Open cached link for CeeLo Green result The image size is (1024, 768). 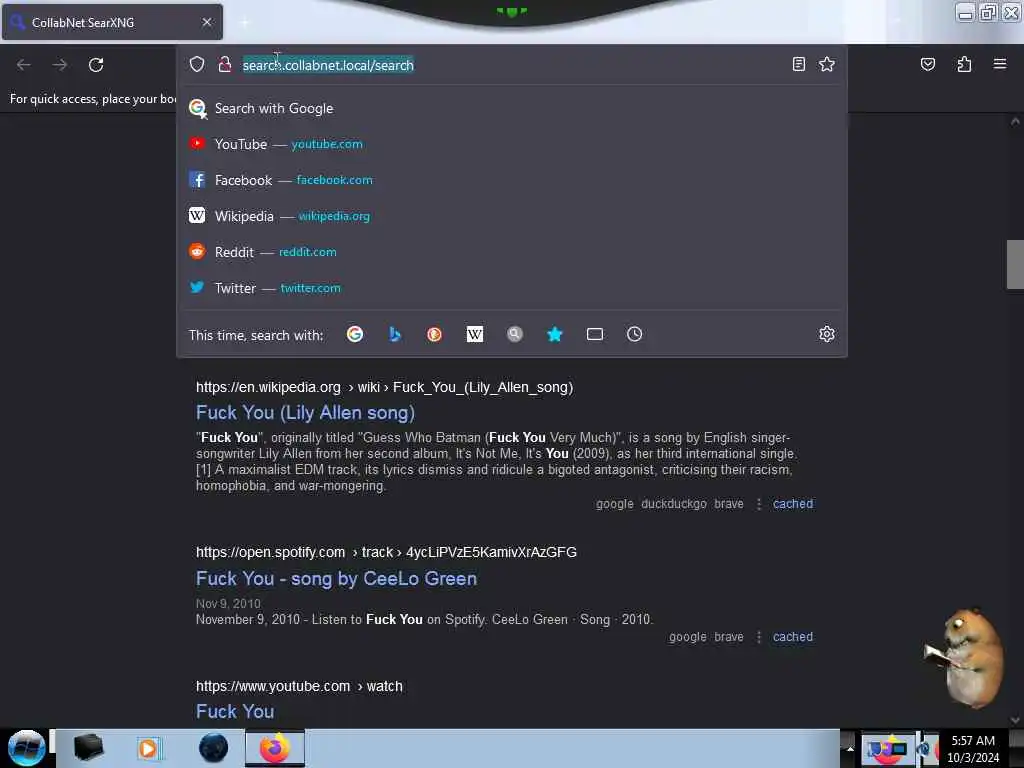click(793, 637)
